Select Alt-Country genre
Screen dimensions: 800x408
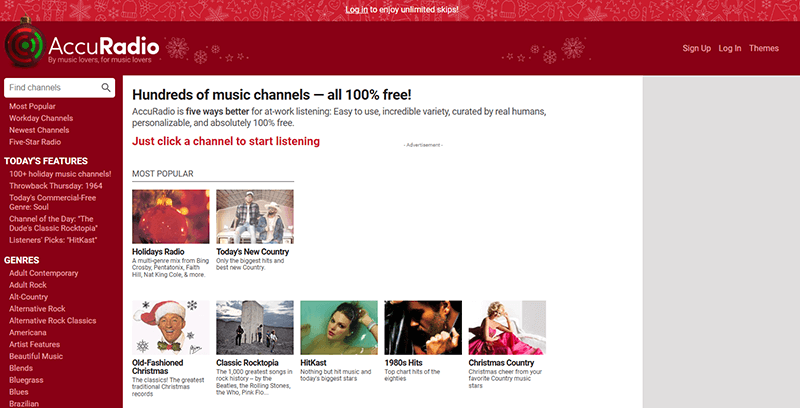point(29,297)
